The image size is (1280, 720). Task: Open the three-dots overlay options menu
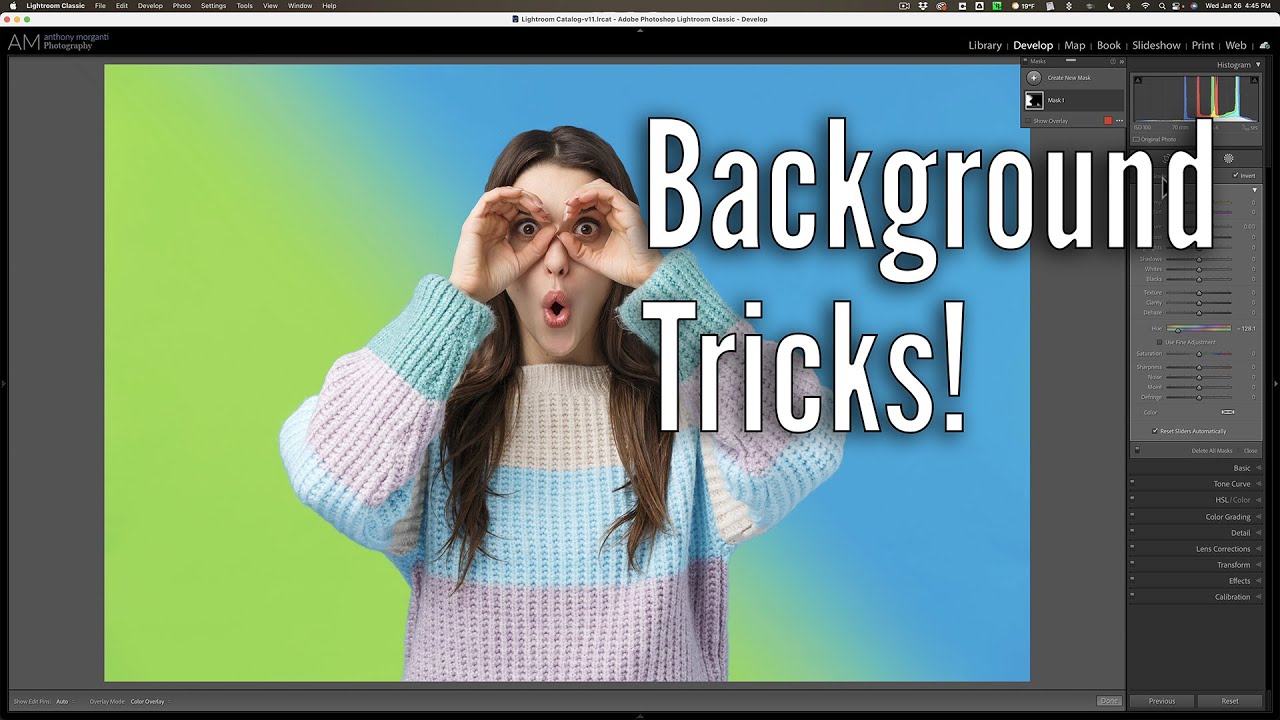(1119, 121)
